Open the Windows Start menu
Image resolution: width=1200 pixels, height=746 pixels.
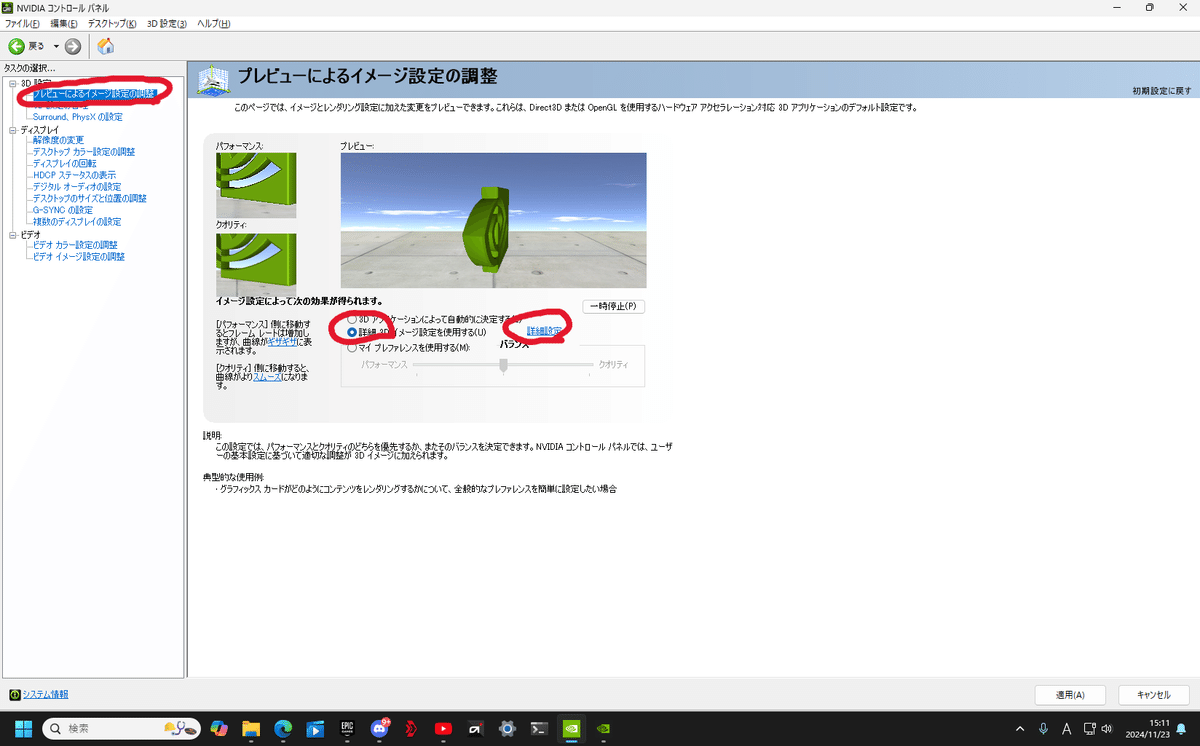[22, 729]
